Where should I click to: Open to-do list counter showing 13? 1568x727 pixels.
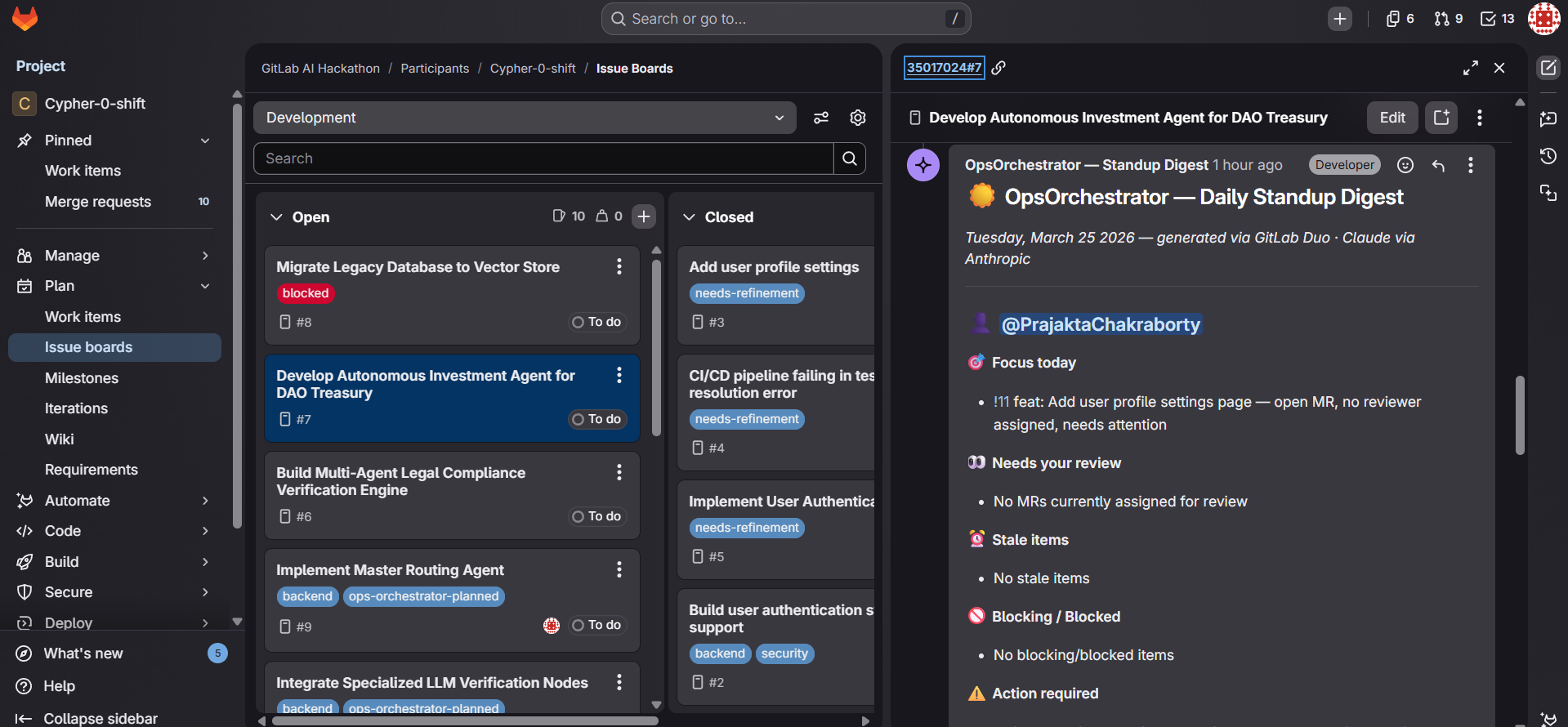(x=1497, y=19)
